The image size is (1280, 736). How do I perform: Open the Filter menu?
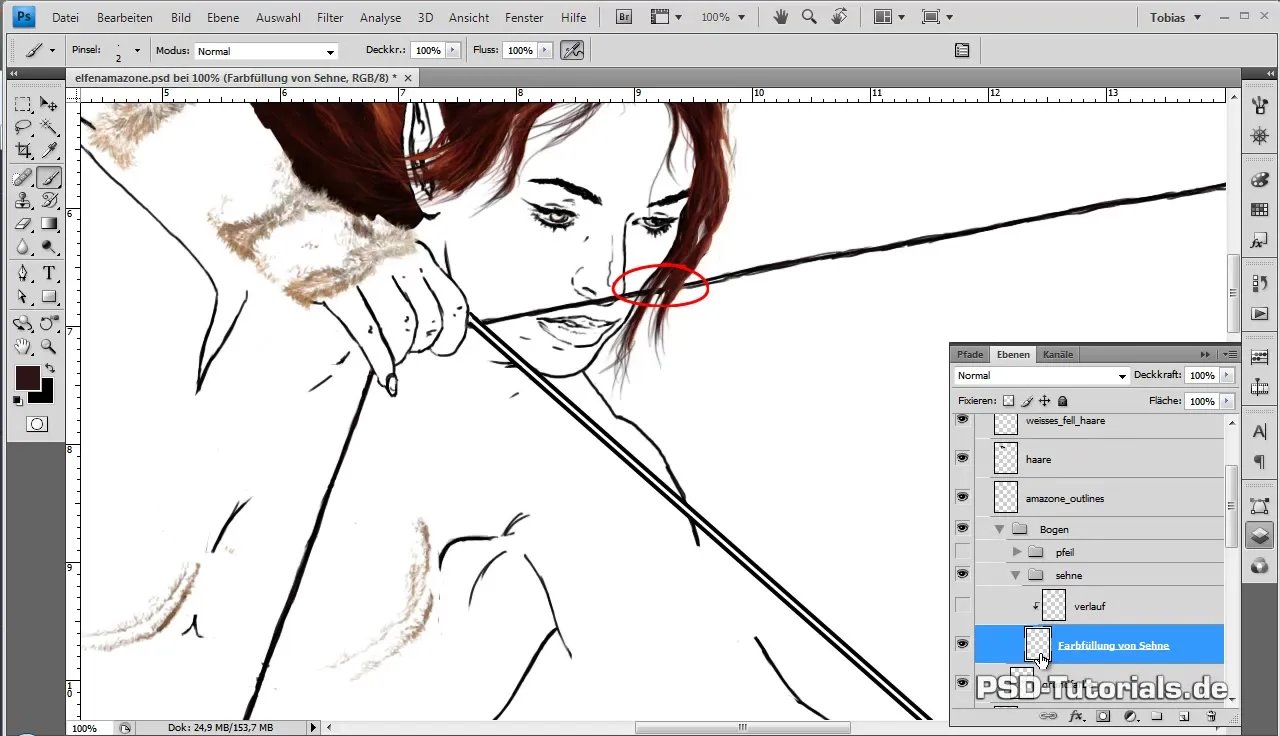330,18
